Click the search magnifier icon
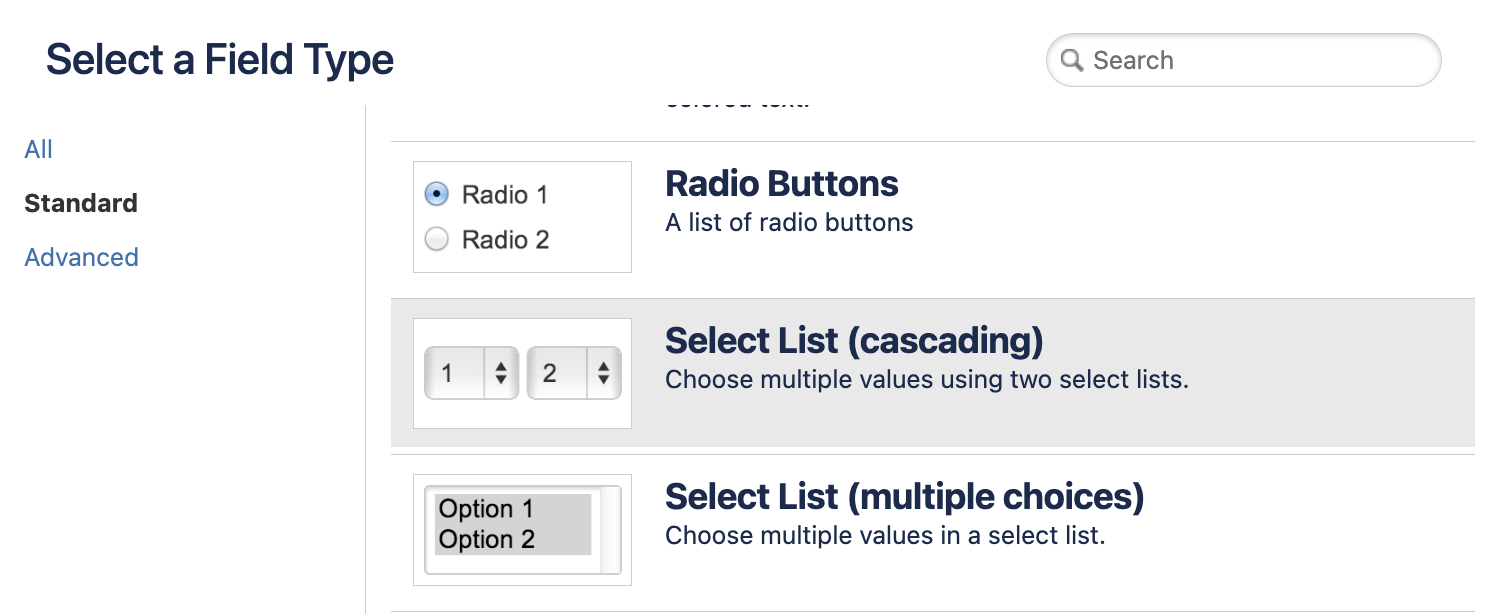This screenshot has width=1500, height=614. click(x=1072, y=61)
